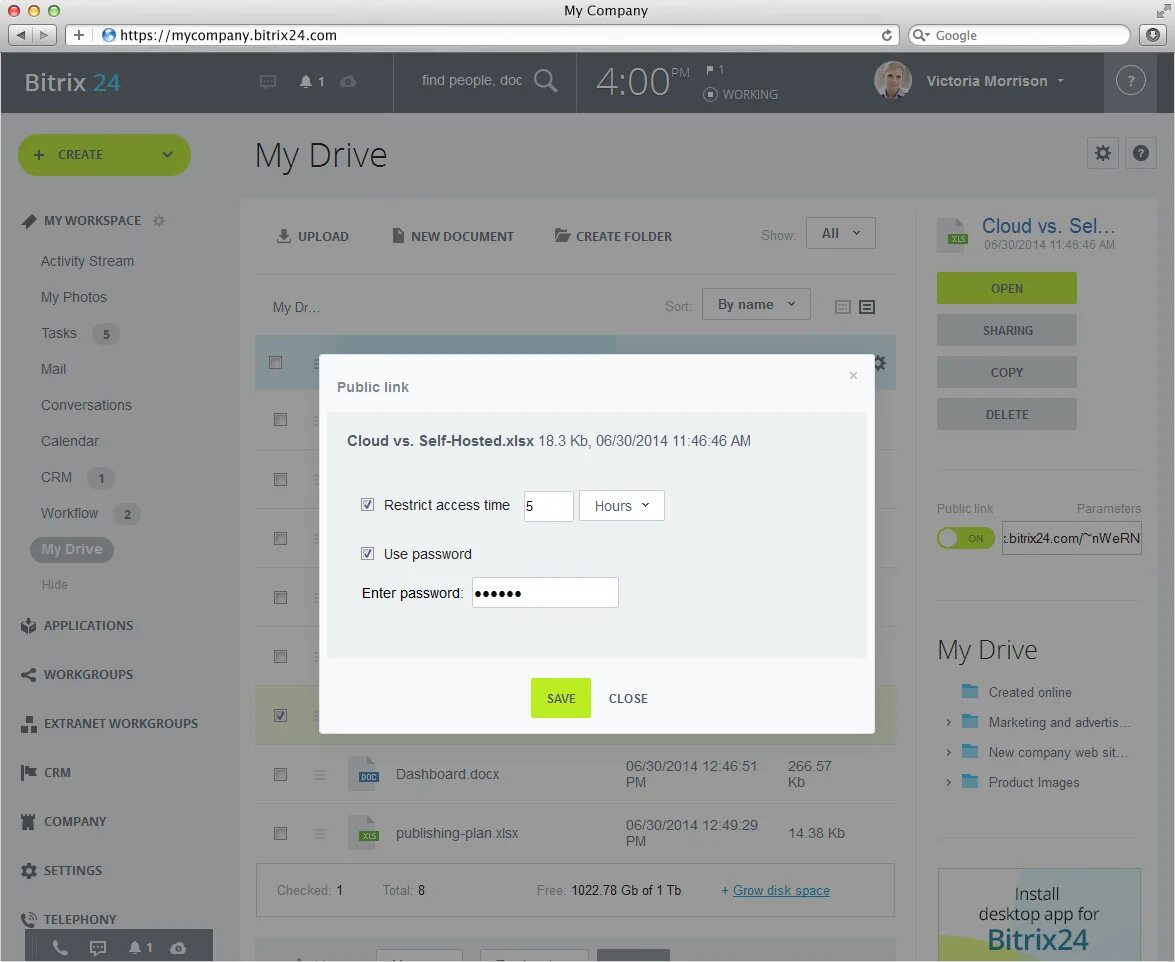Click Create Folder toolbar button
This screenshot has height=962, width=1175.
pyautogui.click(x=613, y=236)
